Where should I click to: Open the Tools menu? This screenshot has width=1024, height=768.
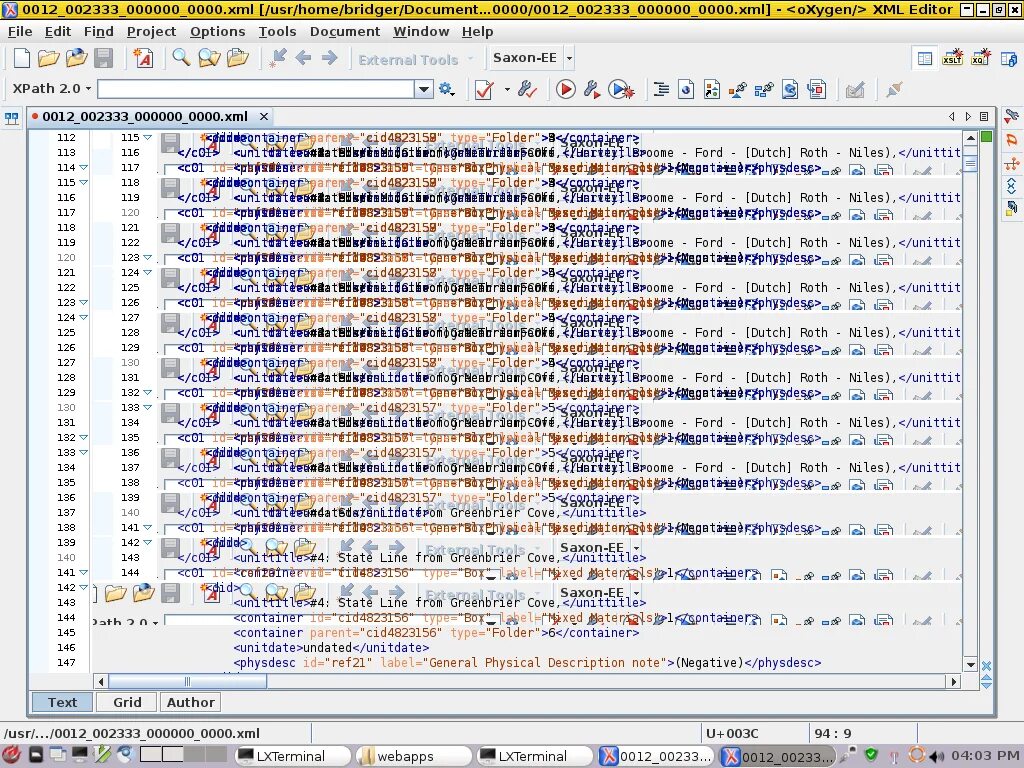coord(278,31)
